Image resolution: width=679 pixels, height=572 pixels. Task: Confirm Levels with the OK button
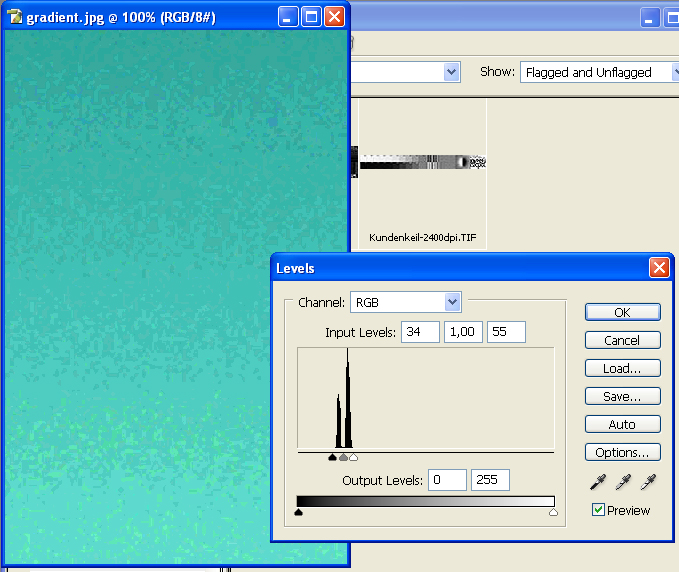(x=622, y=312)
